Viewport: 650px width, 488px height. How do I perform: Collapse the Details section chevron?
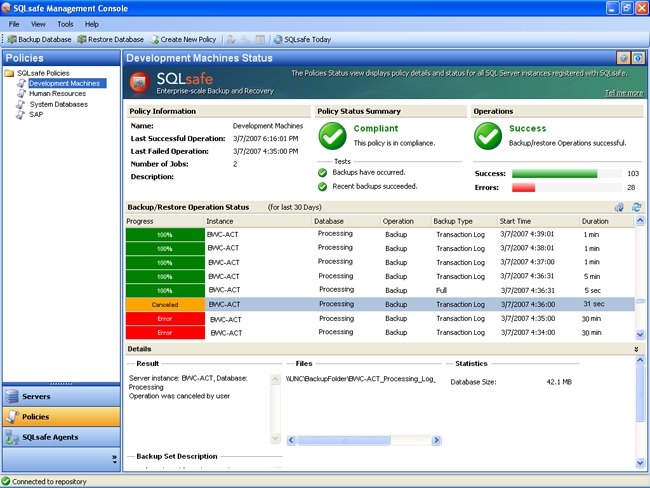tap(636, 350)
